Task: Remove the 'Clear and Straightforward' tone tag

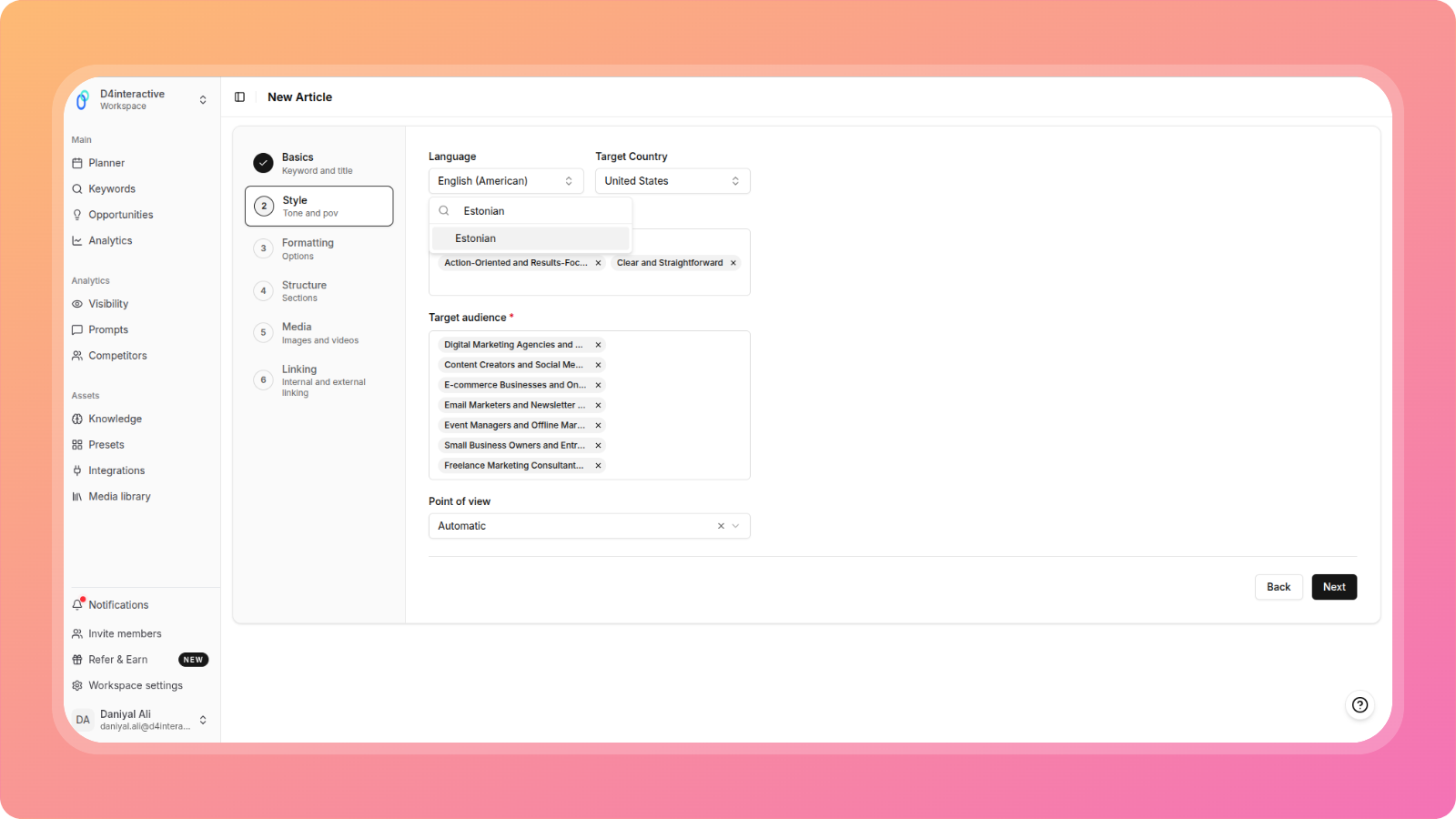Action: click(x=733, y=263)
